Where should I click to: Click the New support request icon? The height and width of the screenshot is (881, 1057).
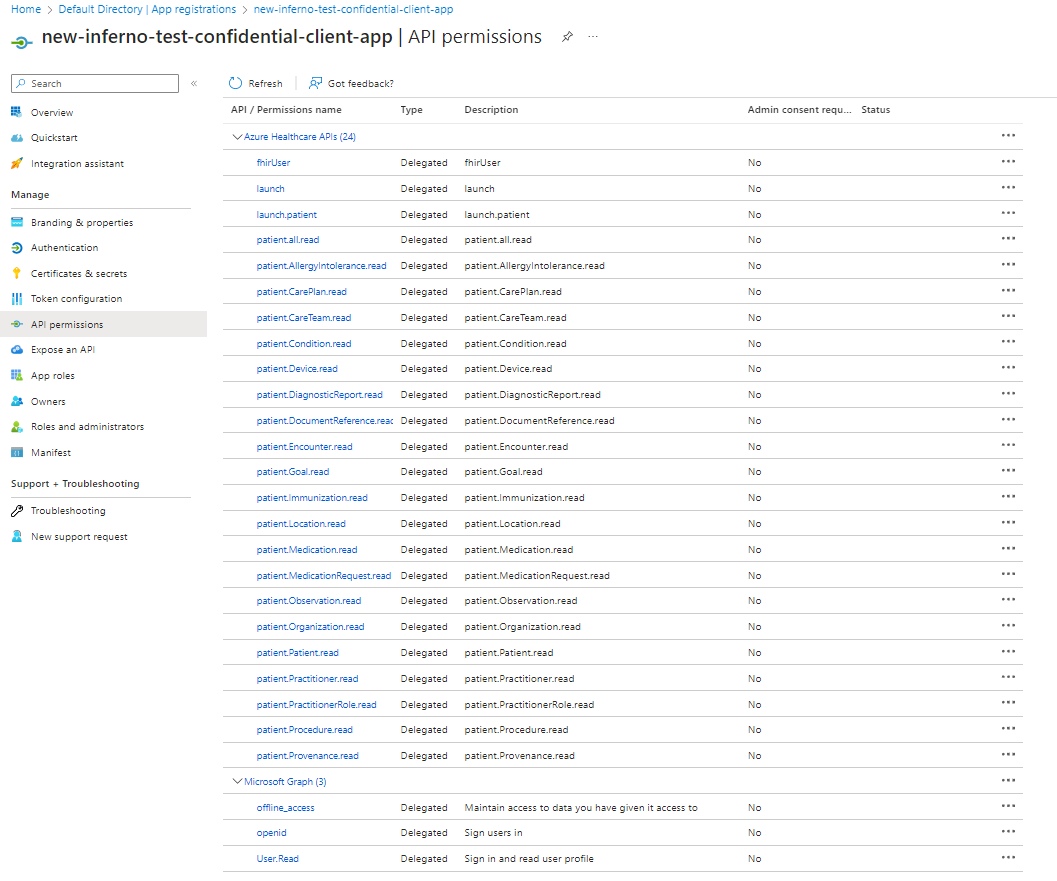(17, 537)
